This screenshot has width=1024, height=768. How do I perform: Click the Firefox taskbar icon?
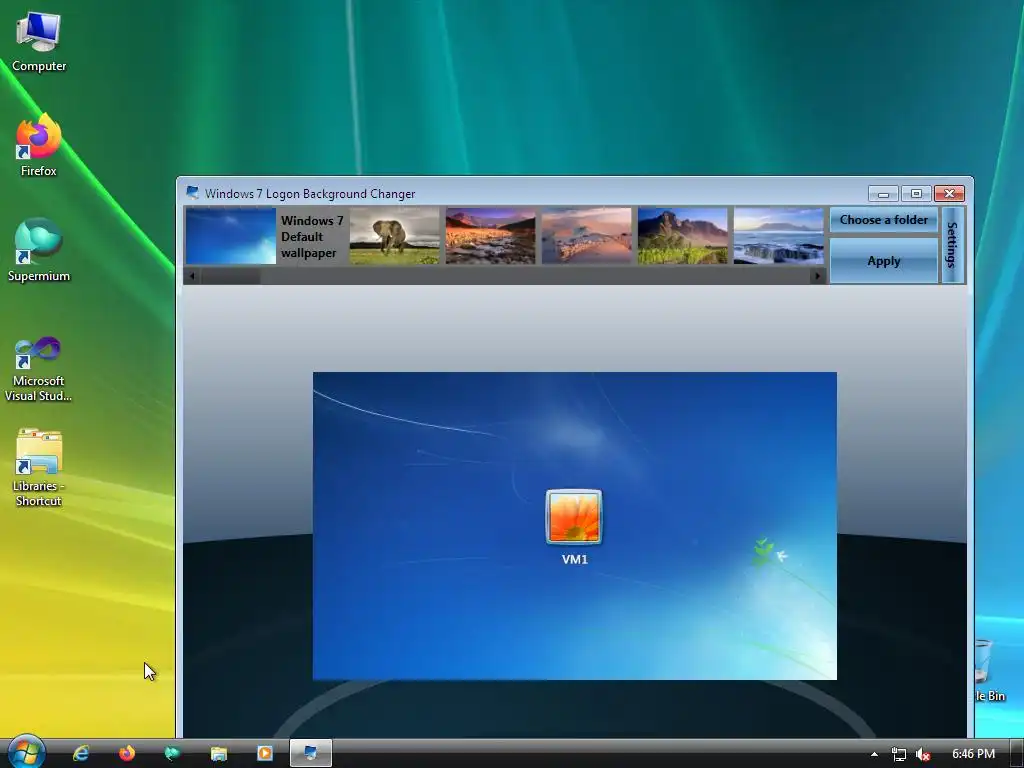pyautogui.click(x=127, y=753)
